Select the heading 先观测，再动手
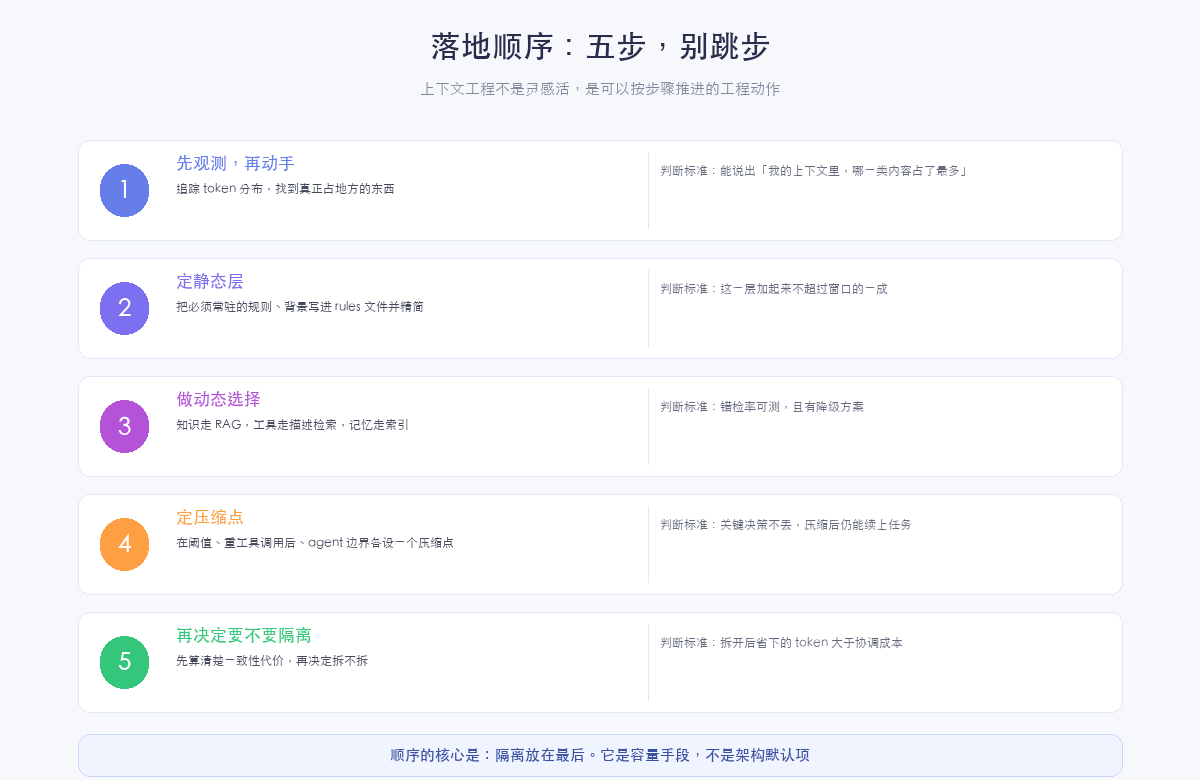 coord(235,163)
